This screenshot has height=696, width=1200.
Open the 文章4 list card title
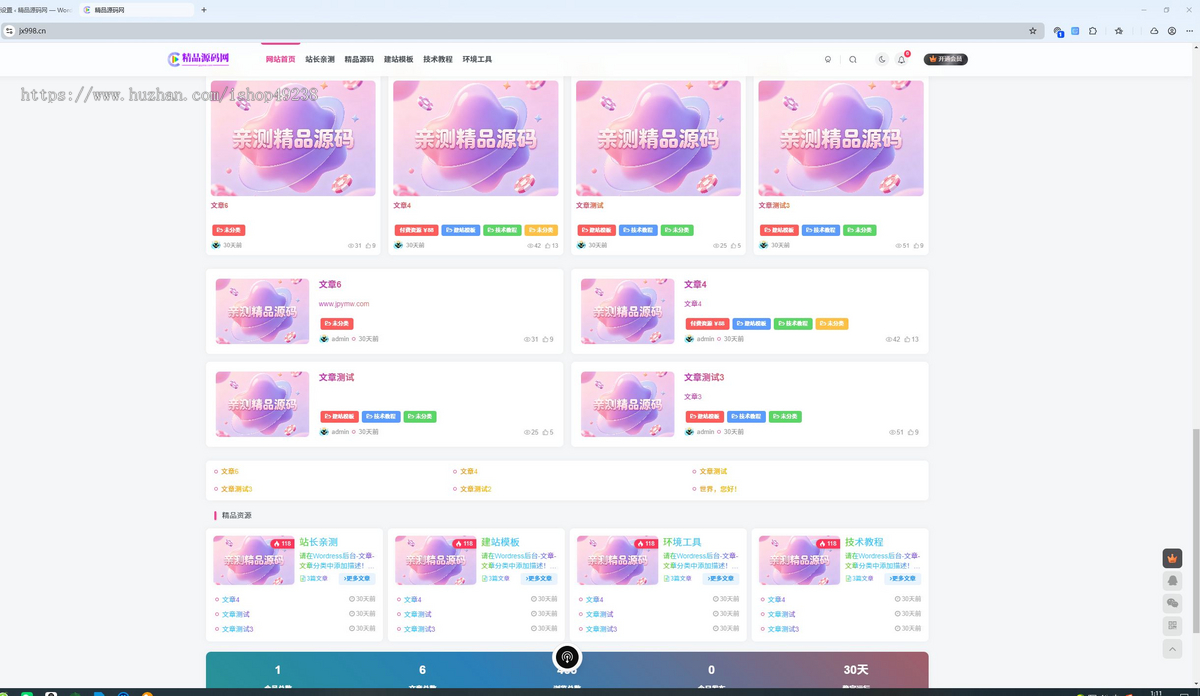point(695,285)
